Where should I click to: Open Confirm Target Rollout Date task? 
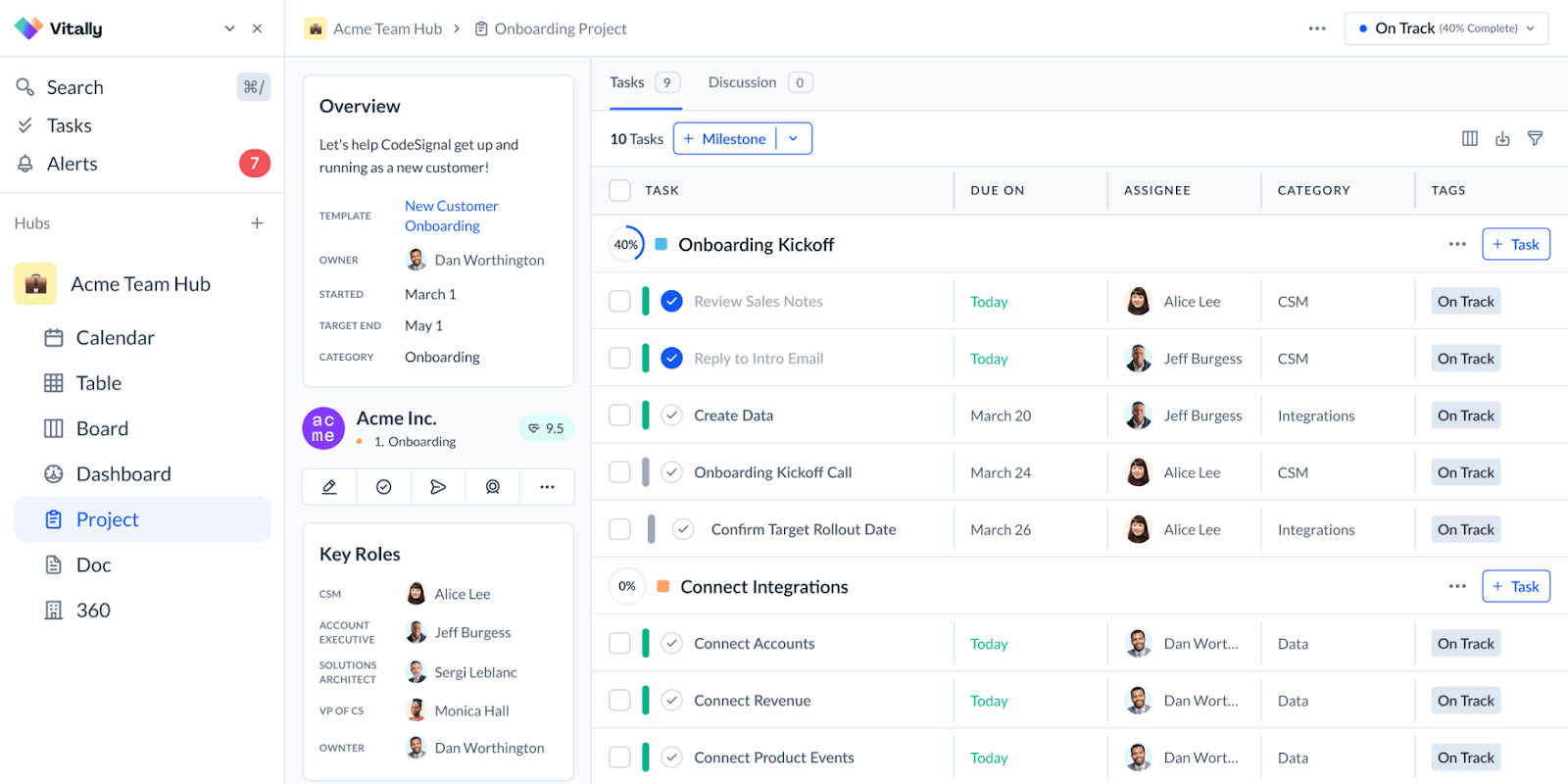(804, 529)
